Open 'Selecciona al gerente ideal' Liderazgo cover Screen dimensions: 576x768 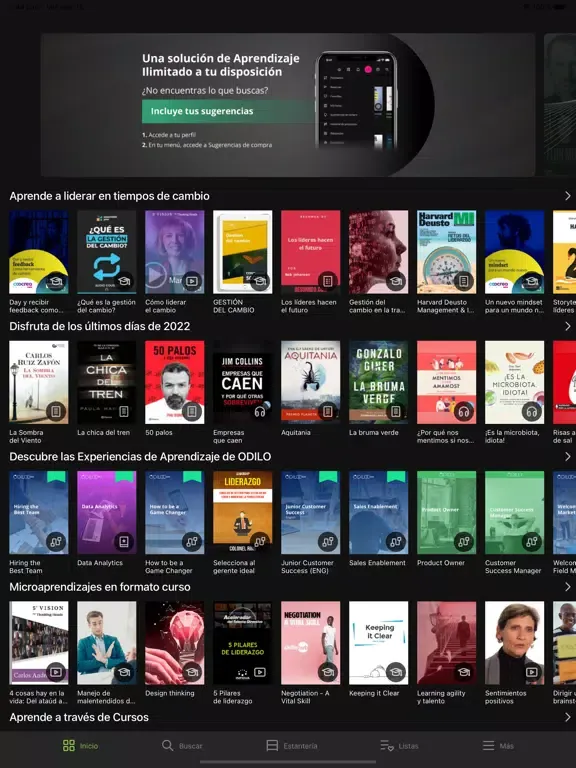[x=242, y=512]
